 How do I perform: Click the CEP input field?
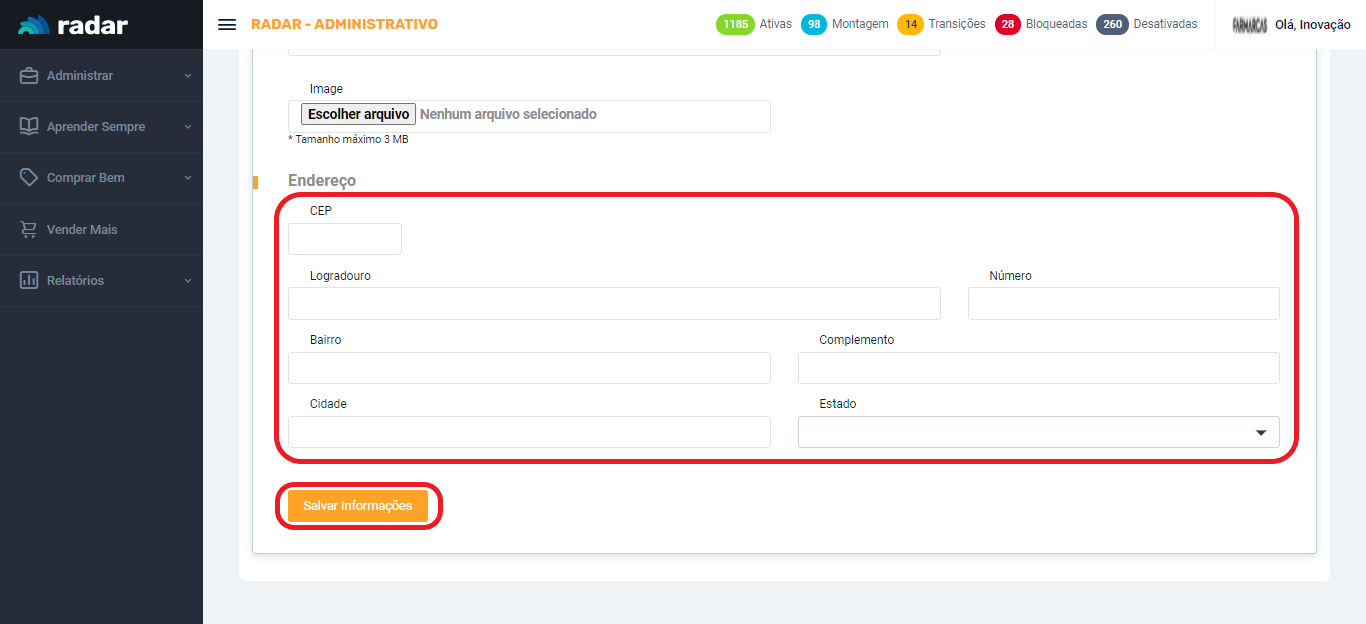click(345, 239)
